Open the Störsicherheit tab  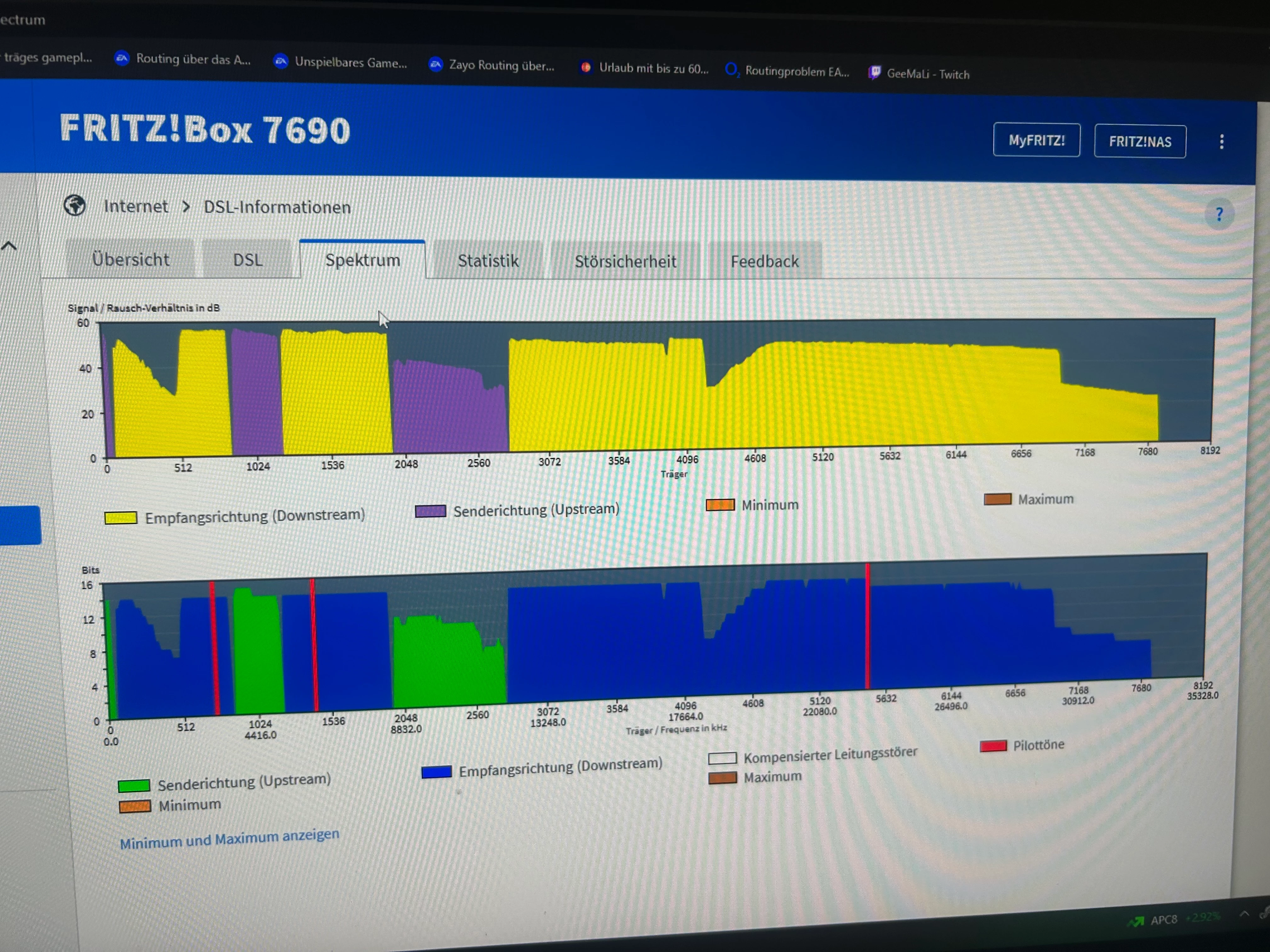point(625,262)
